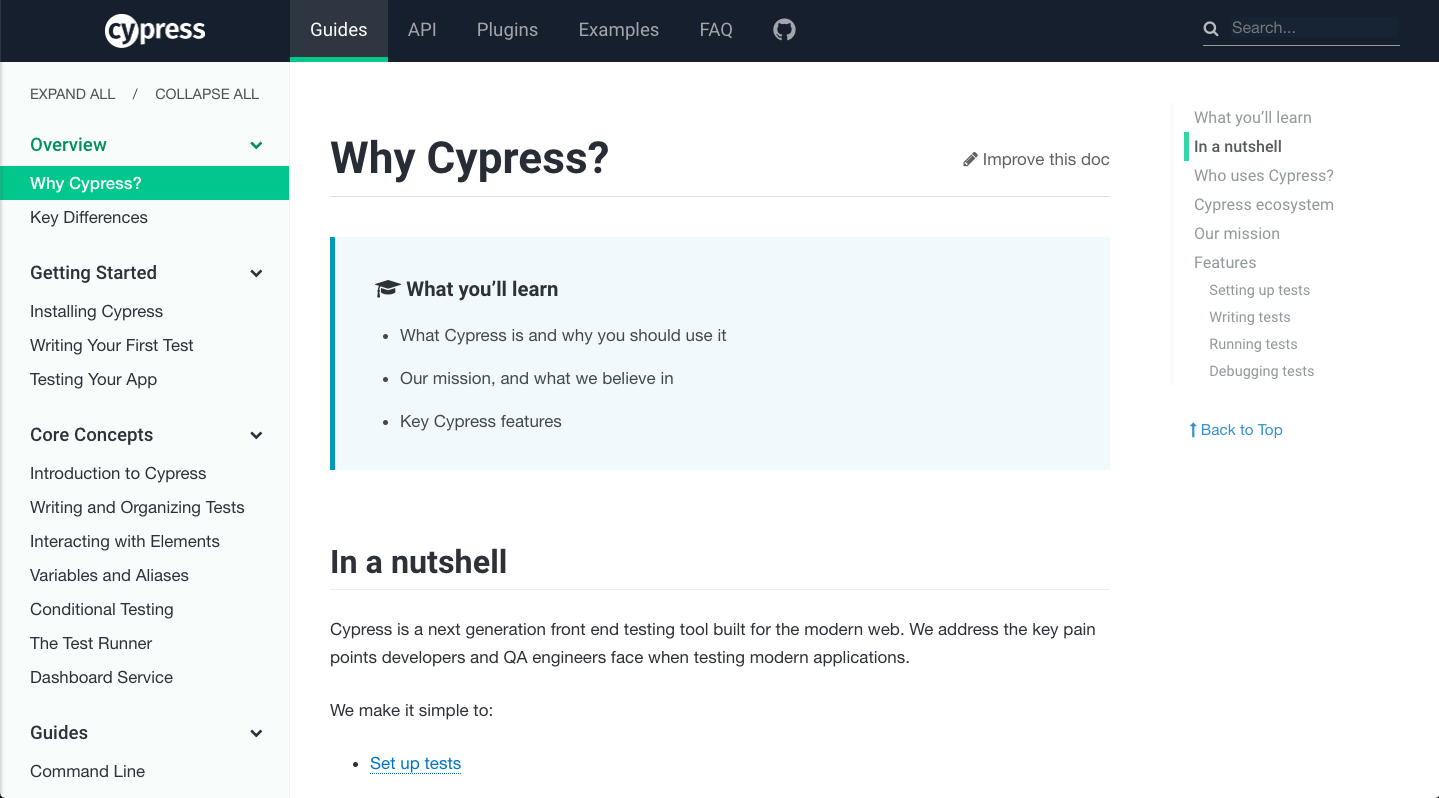
Task: Click inside the Search input field
Action: [x=1310, y=28]
